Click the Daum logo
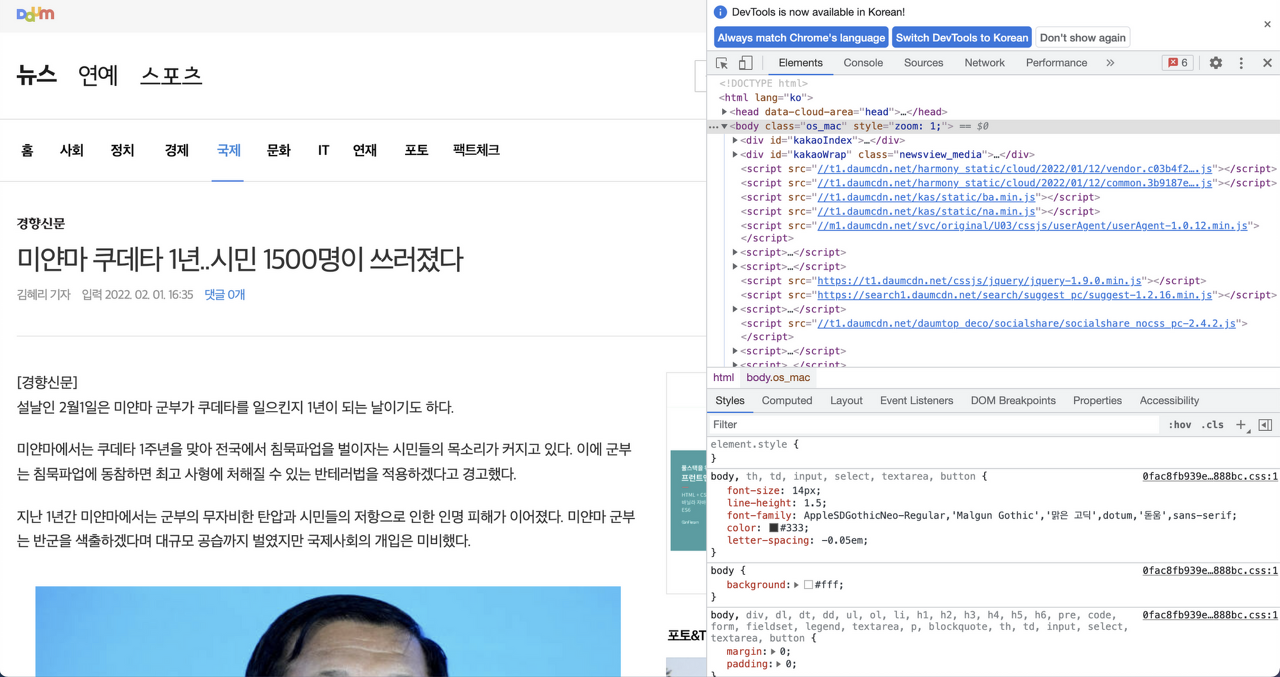 35,14
